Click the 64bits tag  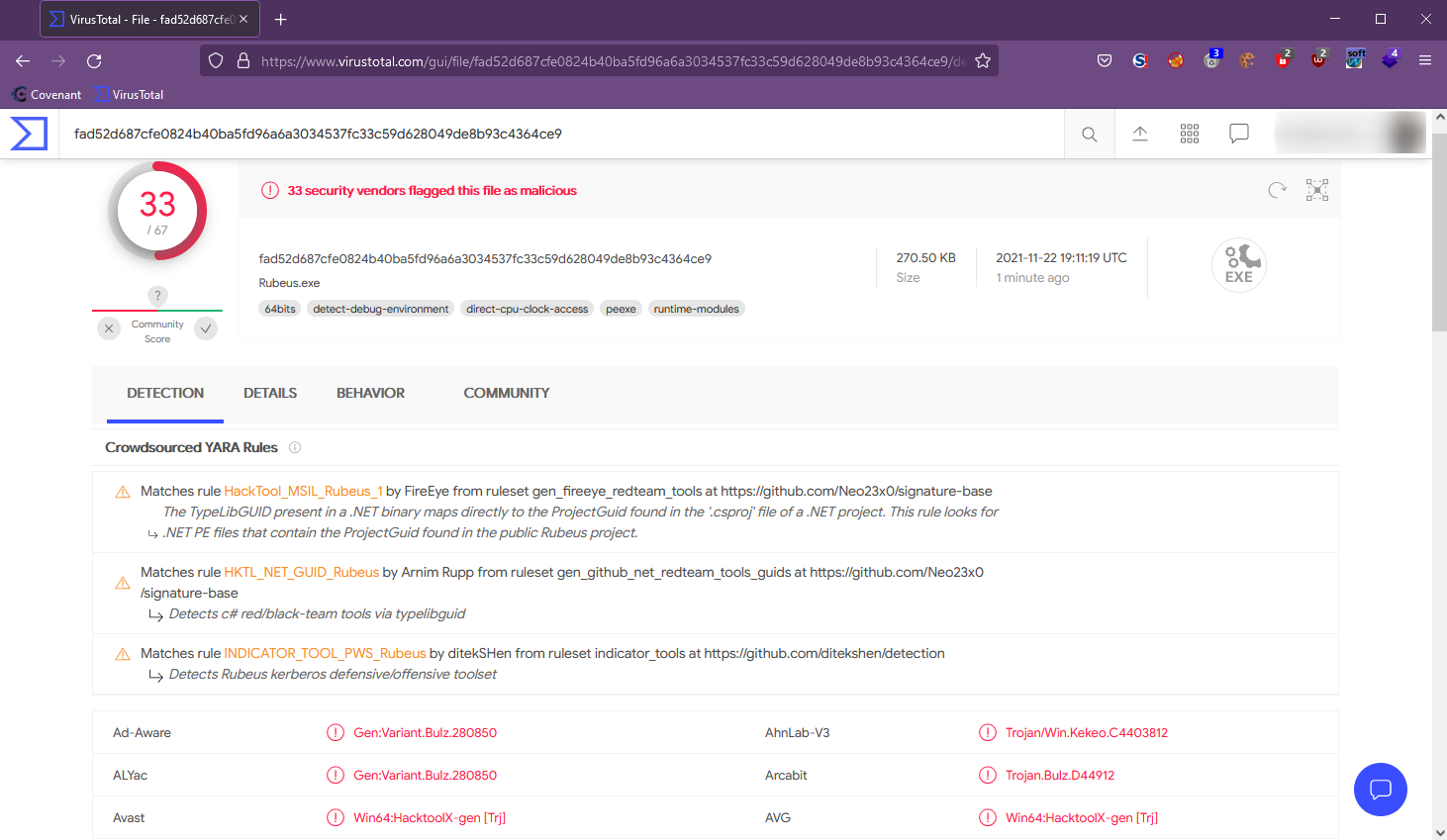point(280,309)
